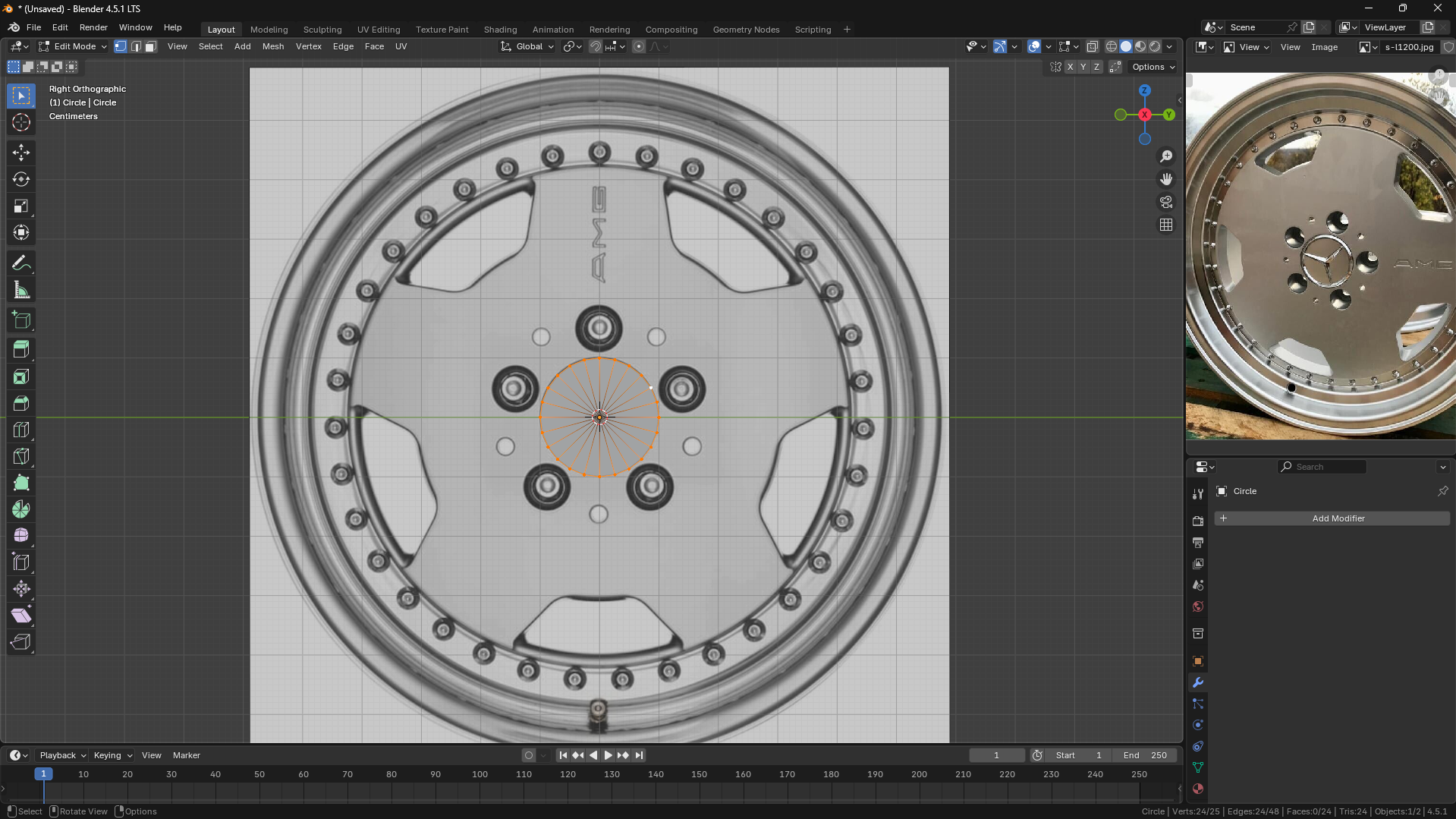Click the Start frame field
The image size is (1456, 819).
(1079, 755)
